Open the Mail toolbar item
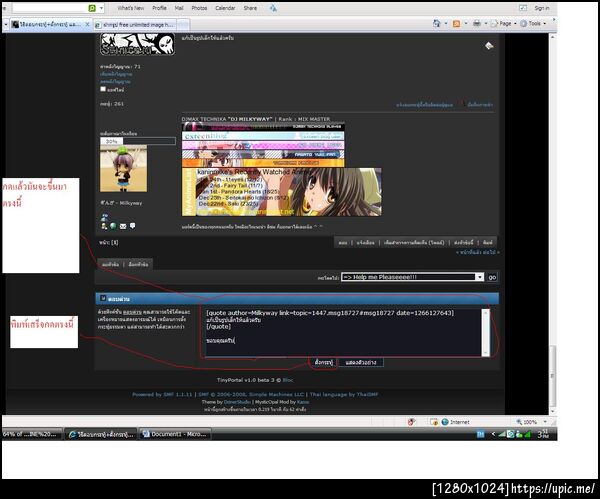 [179, 8]
